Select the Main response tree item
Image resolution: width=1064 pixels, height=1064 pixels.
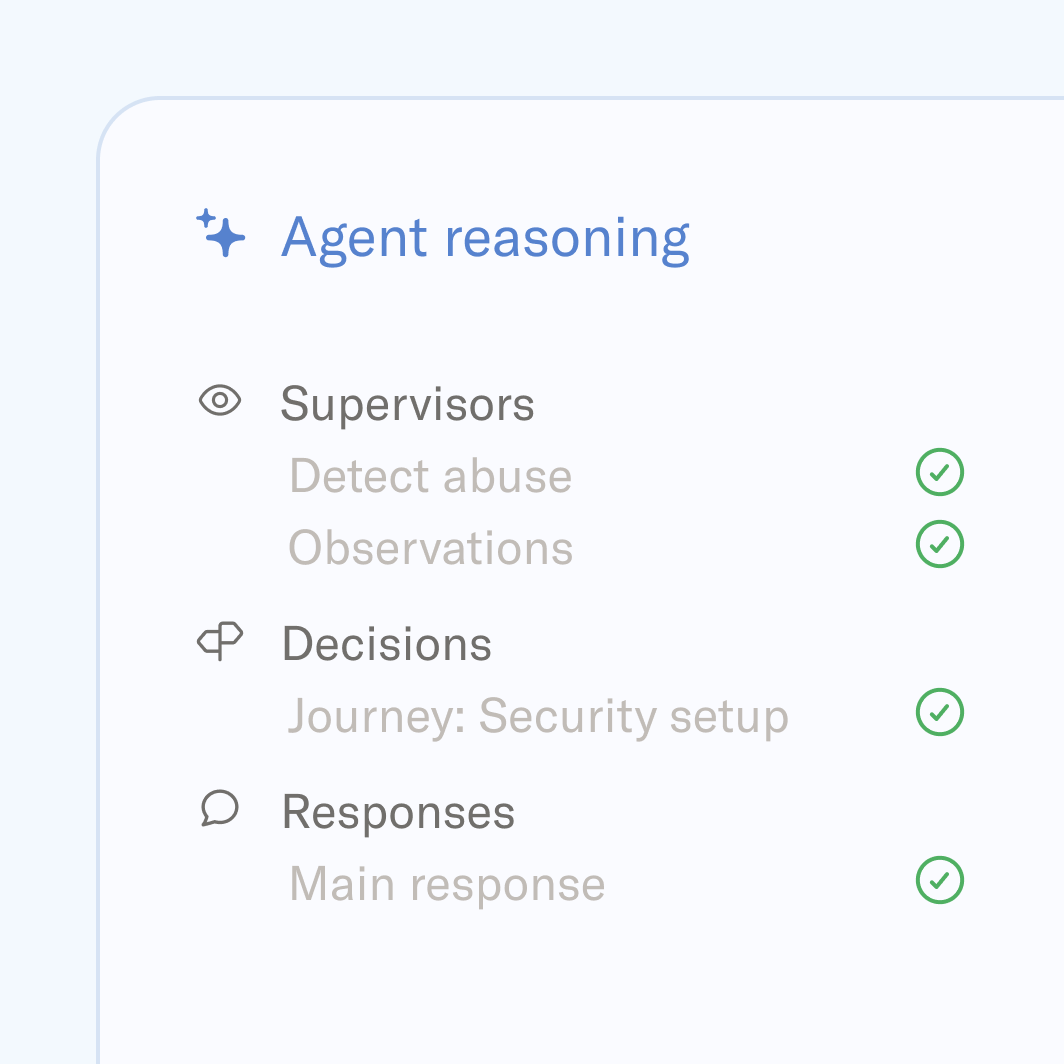coord(446,883)
